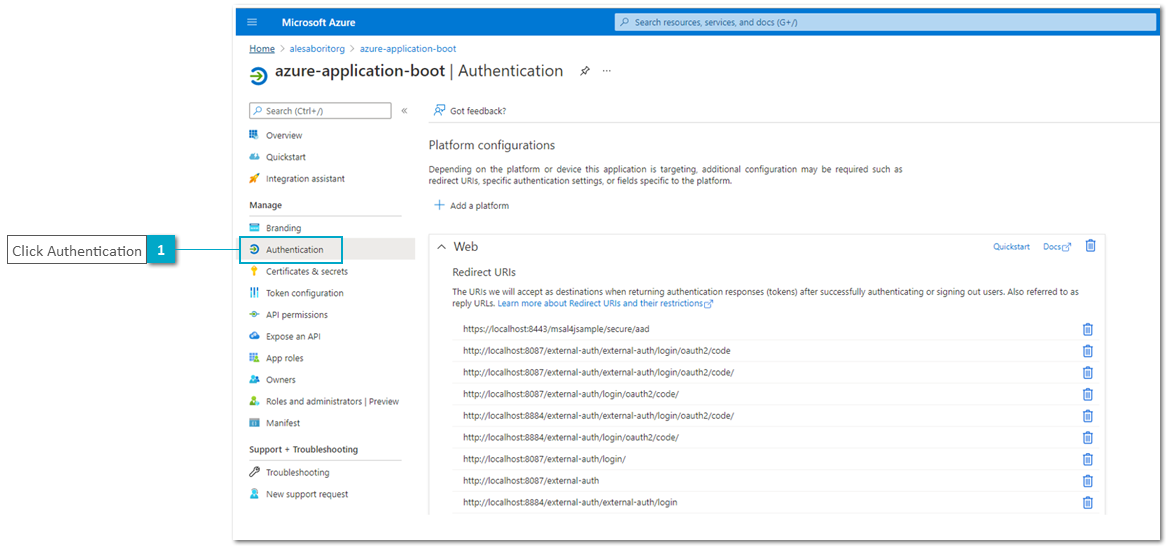Click the Platform configurations heading
1169x549 pixels.
pos(492,145)
